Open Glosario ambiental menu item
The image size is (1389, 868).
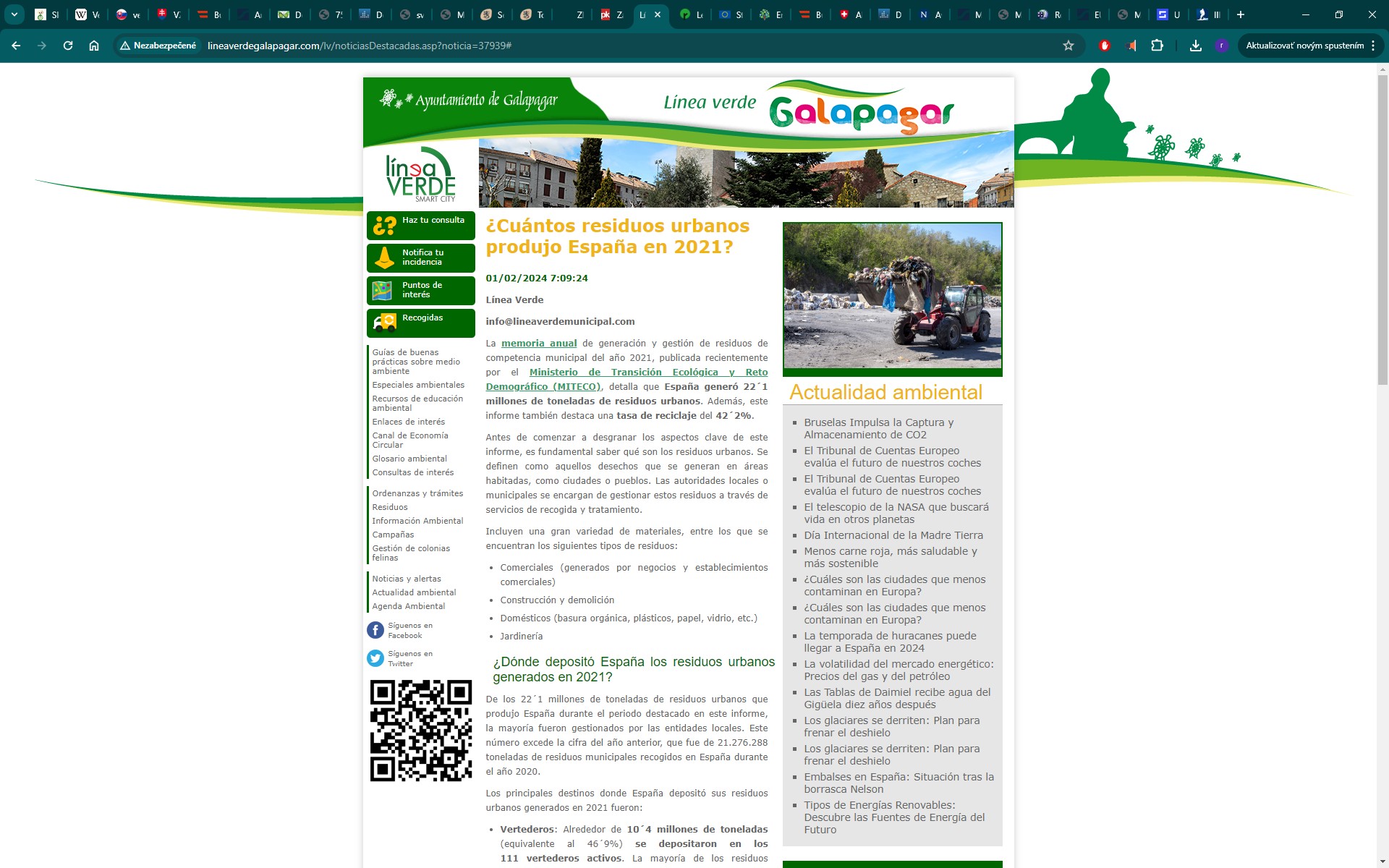[409, 459]
